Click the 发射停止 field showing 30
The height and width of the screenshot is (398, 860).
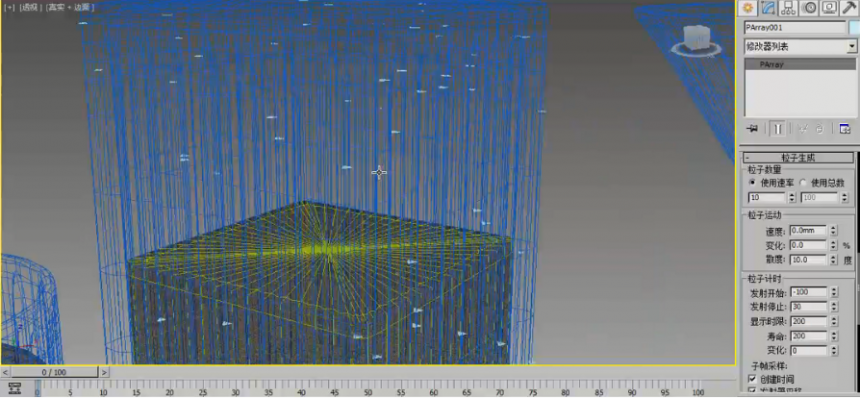coord(809,306)
